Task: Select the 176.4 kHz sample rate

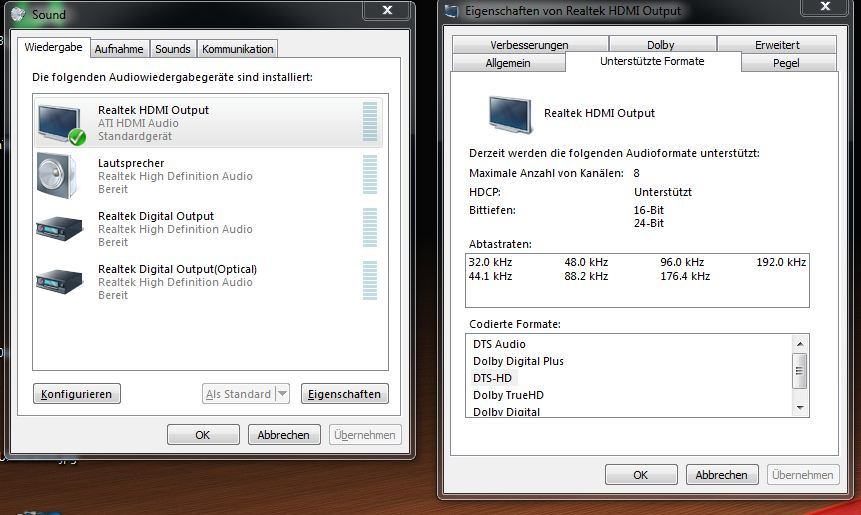Action: pos(685,276)
